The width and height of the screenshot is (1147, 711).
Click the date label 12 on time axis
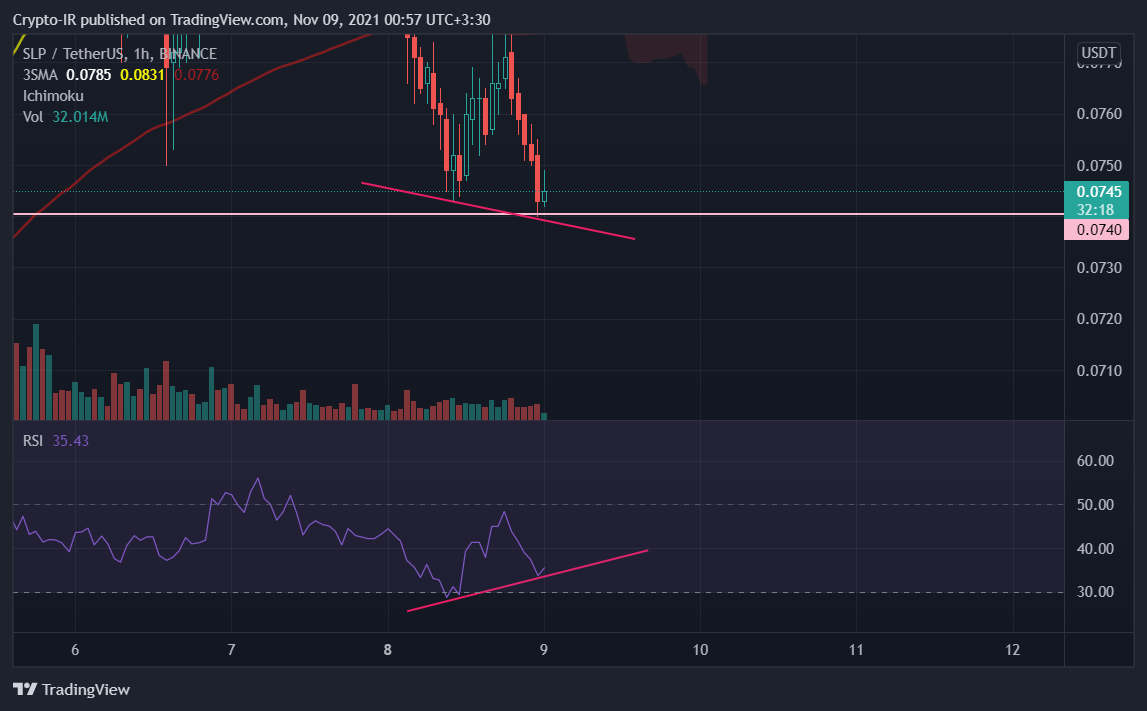1012,650
